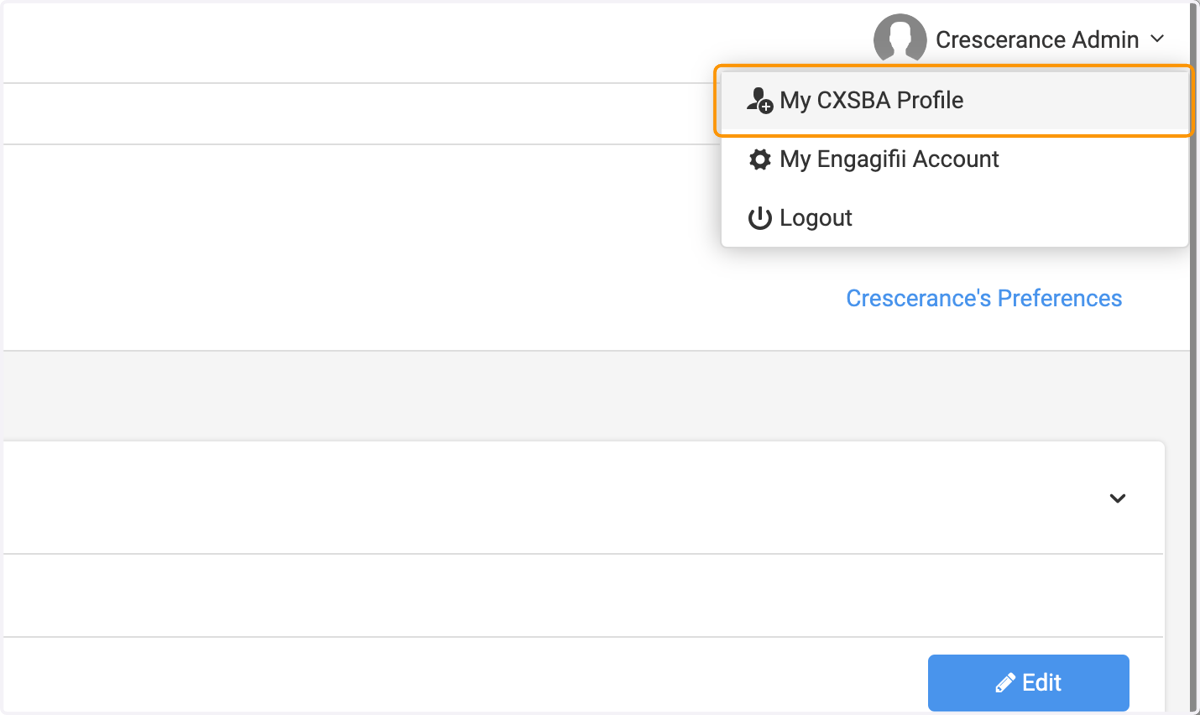This screenshot has height=715, width=1200.
Task: Select Logout from the user menu
Action: 954,218
